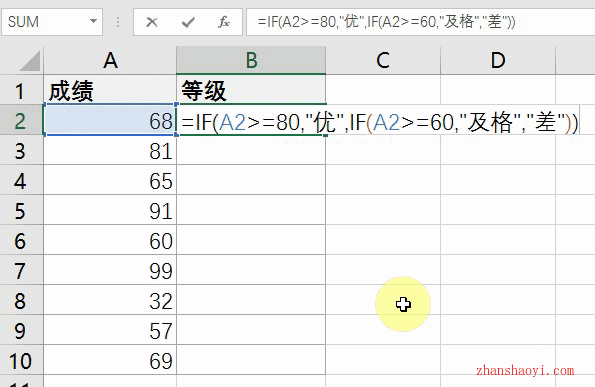This screenshot has height=387, width=595.
Task: Click cell B2 containing the IF formula
Action: point(251,120)
